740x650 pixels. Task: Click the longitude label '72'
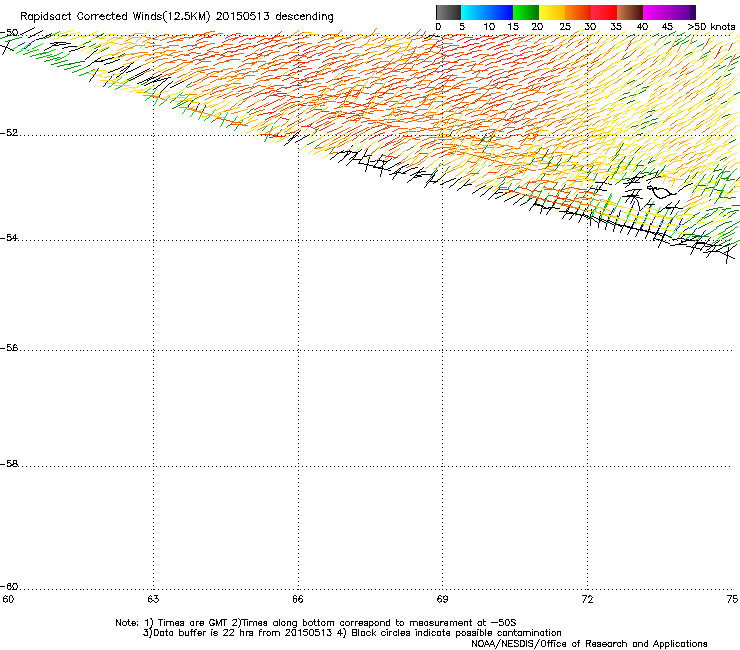tap(588, 599)
